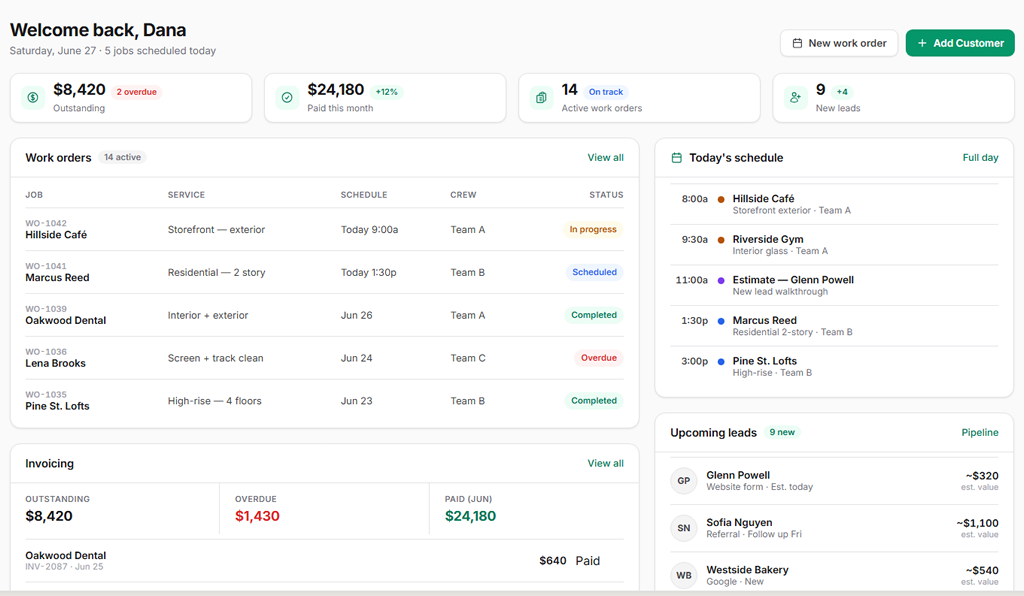
Task: Click the CREW column header
Action: [x=463, y=195]
